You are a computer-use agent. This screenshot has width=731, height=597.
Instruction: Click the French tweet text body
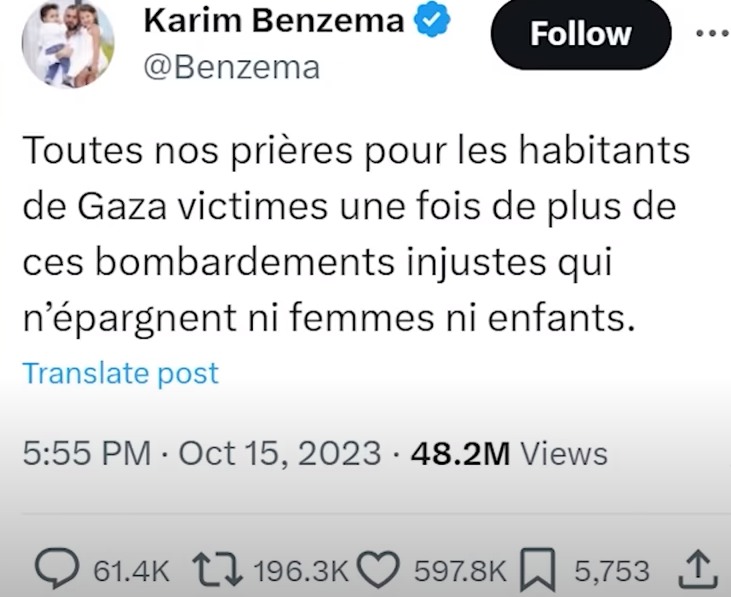[x=357, y=234]
